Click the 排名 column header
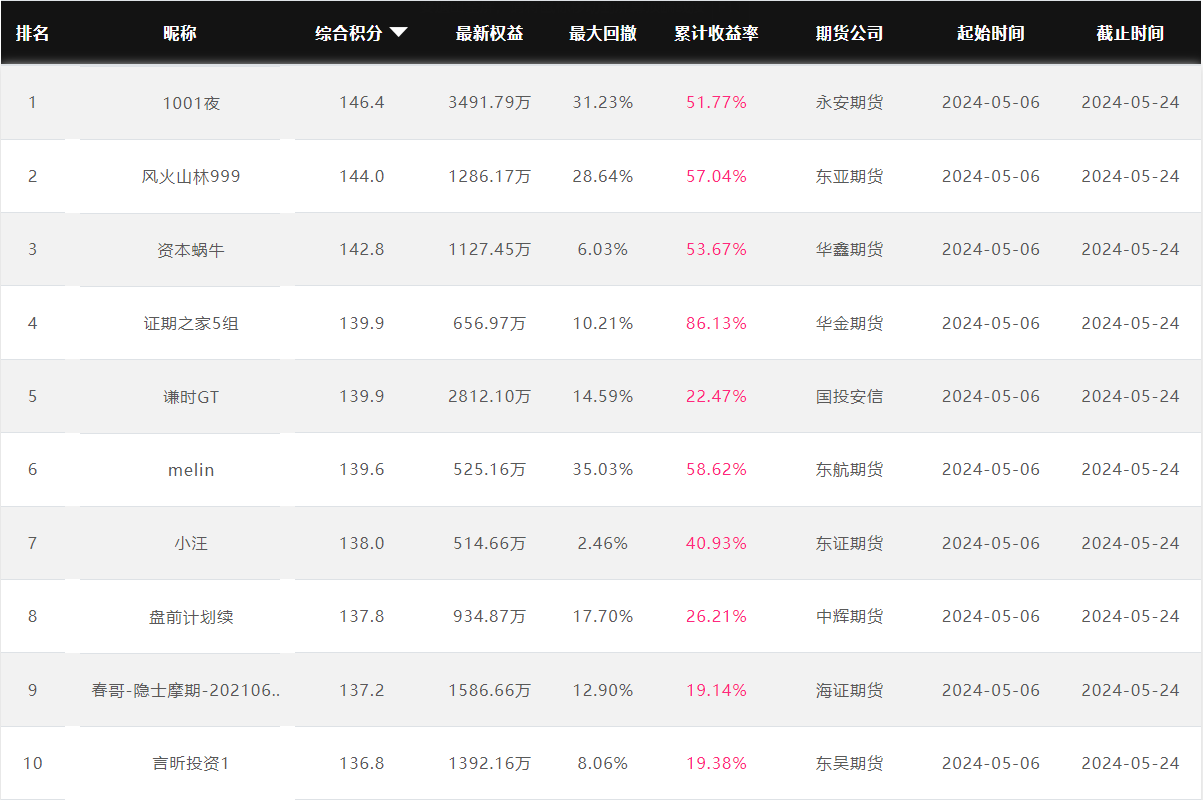Screen dimensions: 1203x800 (32, 33)
